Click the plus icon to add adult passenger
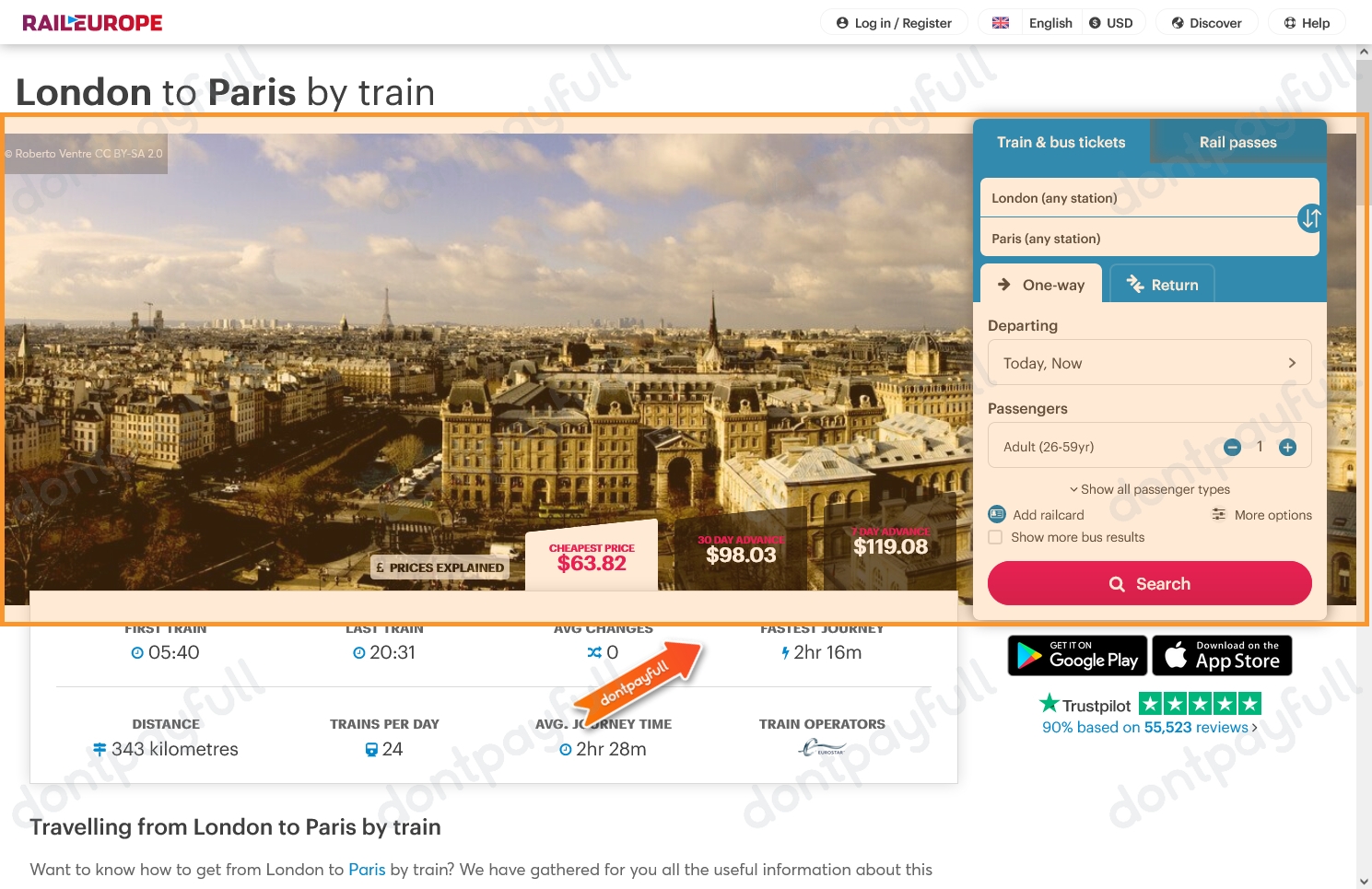This screenshot has height=889, width=1372. [1287, 447]
